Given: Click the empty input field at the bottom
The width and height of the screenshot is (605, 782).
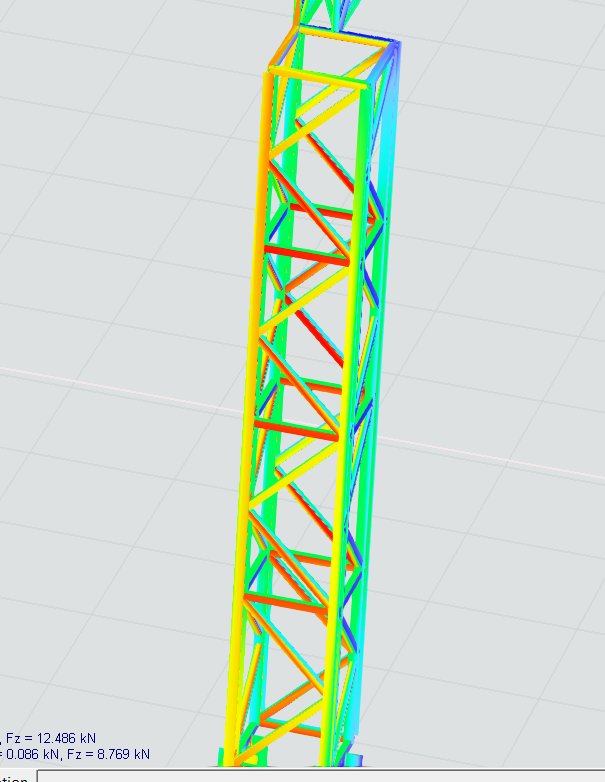Looking at the screenshot, I should tap(321, 776).
